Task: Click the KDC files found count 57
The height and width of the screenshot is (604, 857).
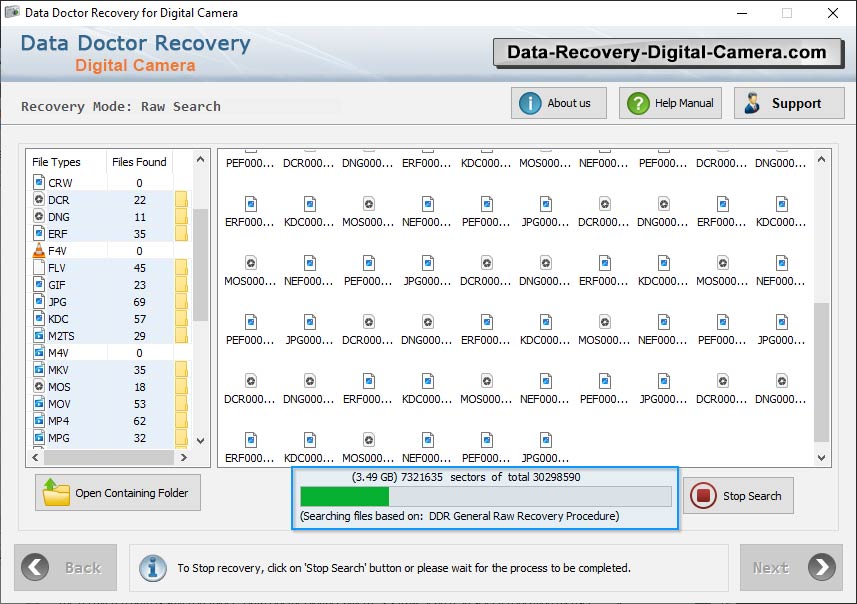Action: pyautogui.click(x=140, y=319)
